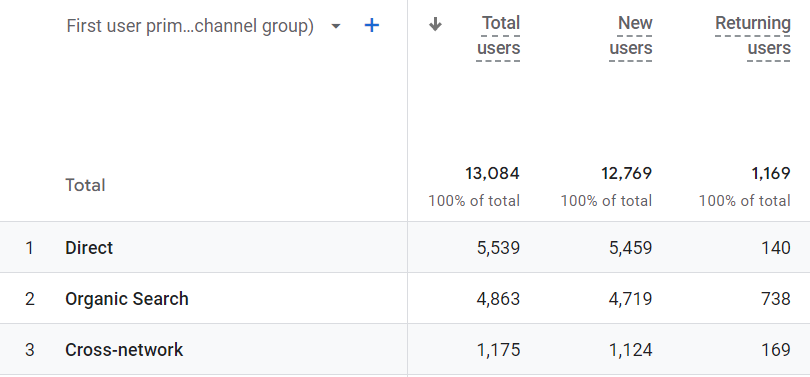Click Organic Search new users value 4,719
The image size is (810, 377).
(x=631, y=299)
